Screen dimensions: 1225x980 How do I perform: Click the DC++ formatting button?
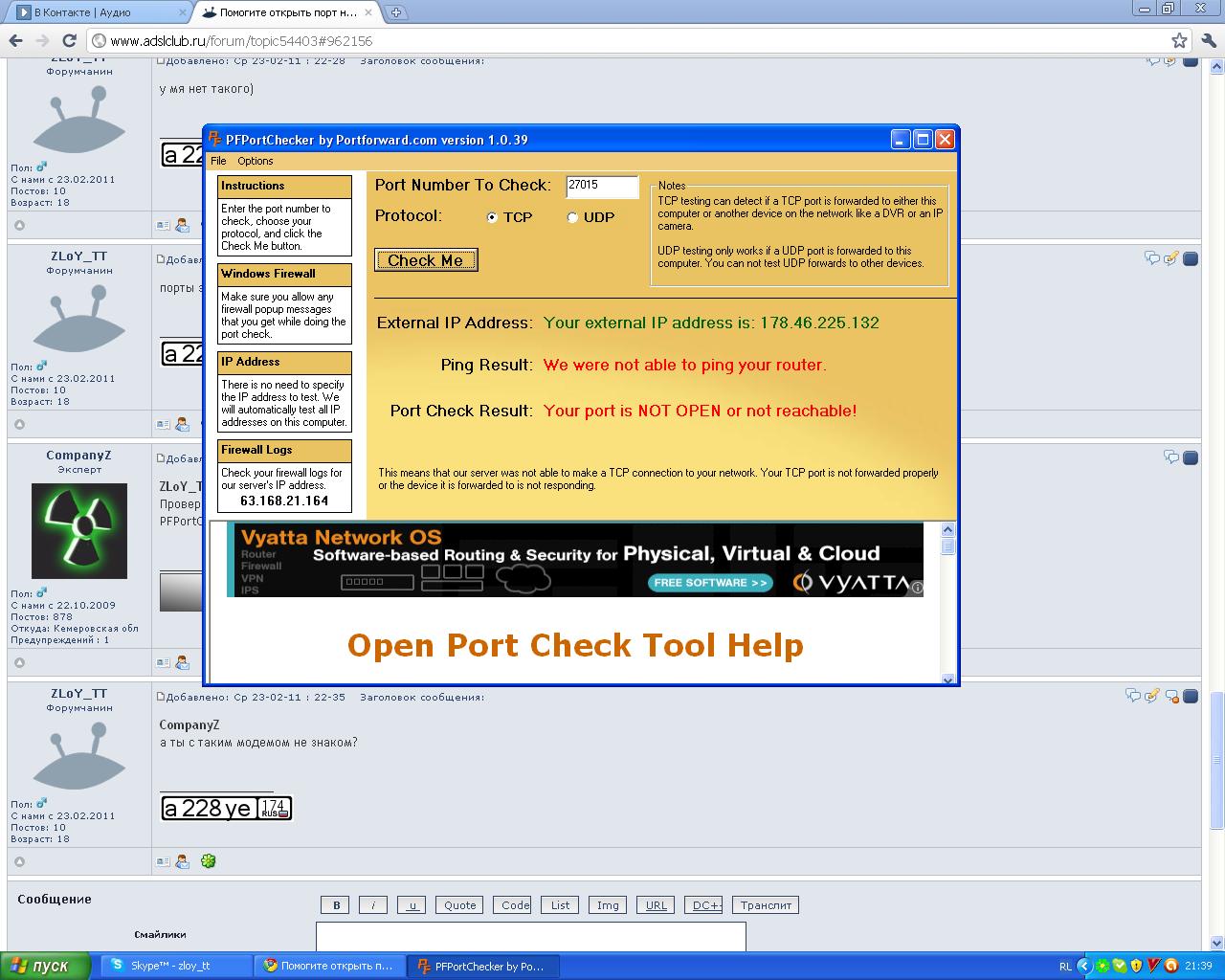[x=703, y=904]
